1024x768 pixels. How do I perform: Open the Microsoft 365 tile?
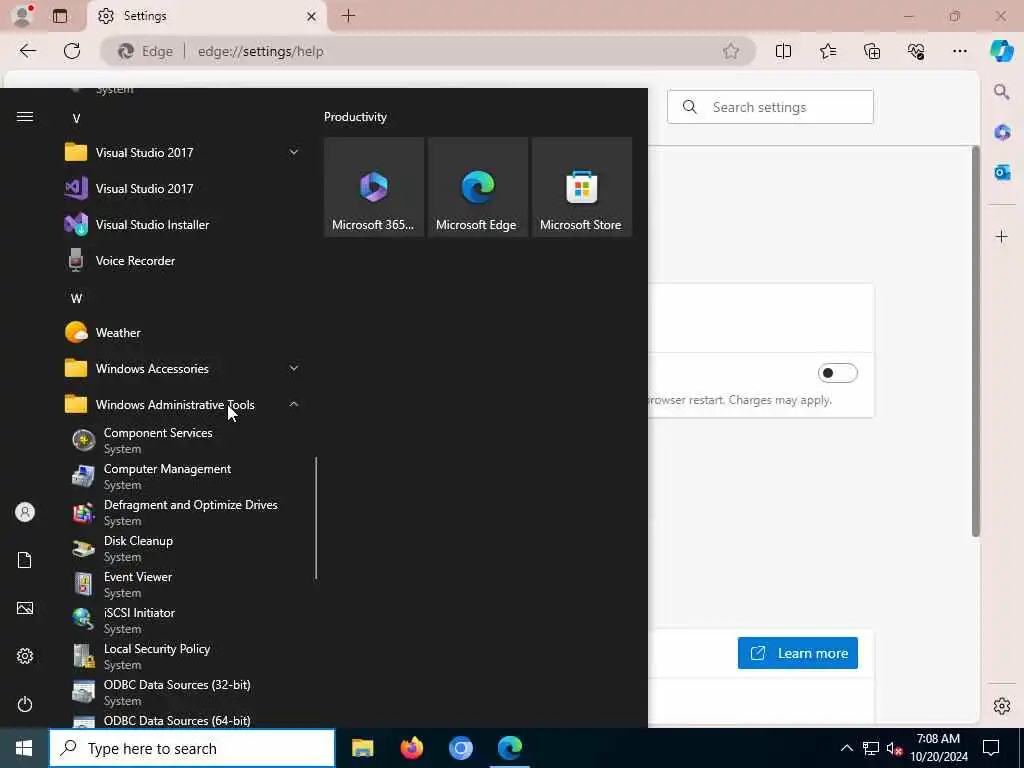click(x=374, y=187)
